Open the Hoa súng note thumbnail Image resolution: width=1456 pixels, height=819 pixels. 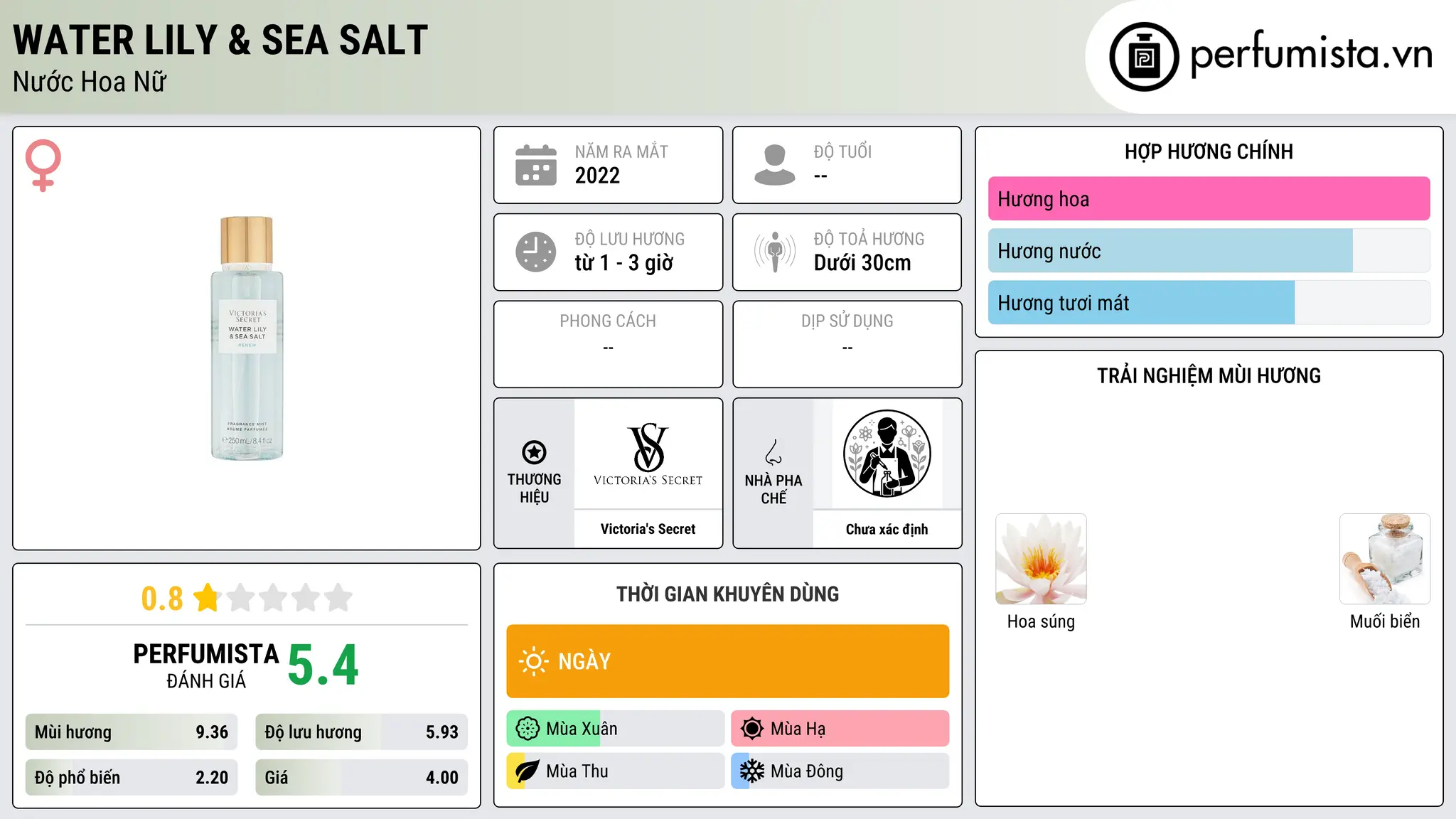point(1041,559)
